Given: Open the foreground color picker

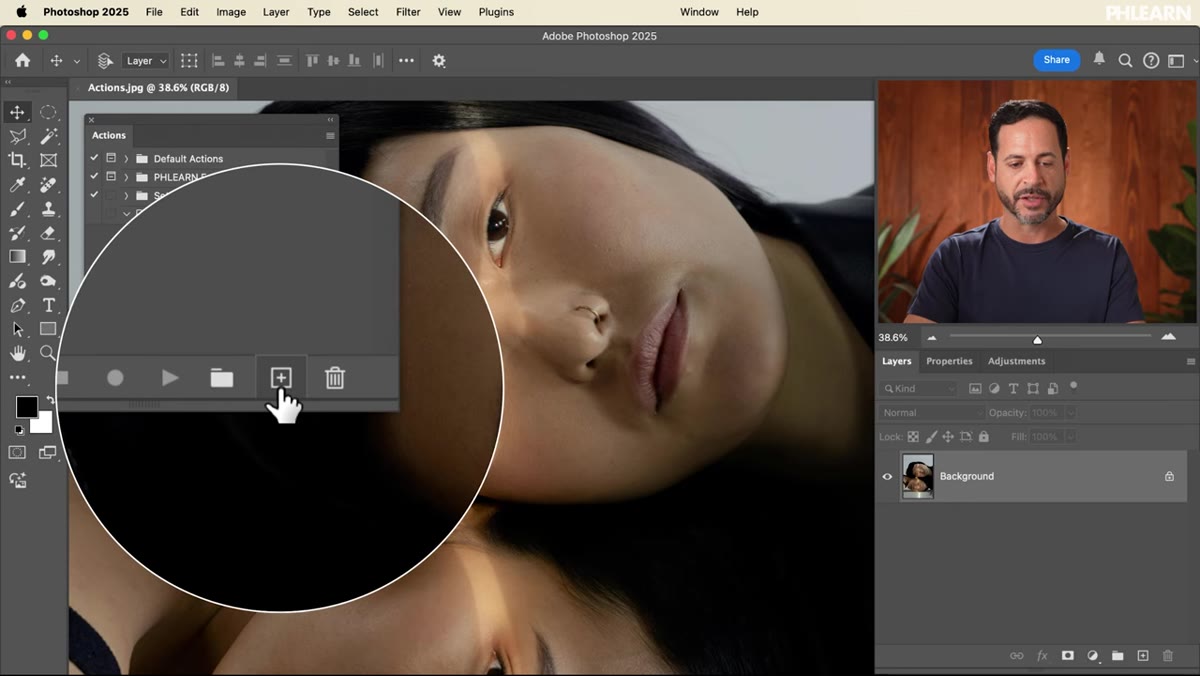Looking at the screenshot, I should 26,407.
